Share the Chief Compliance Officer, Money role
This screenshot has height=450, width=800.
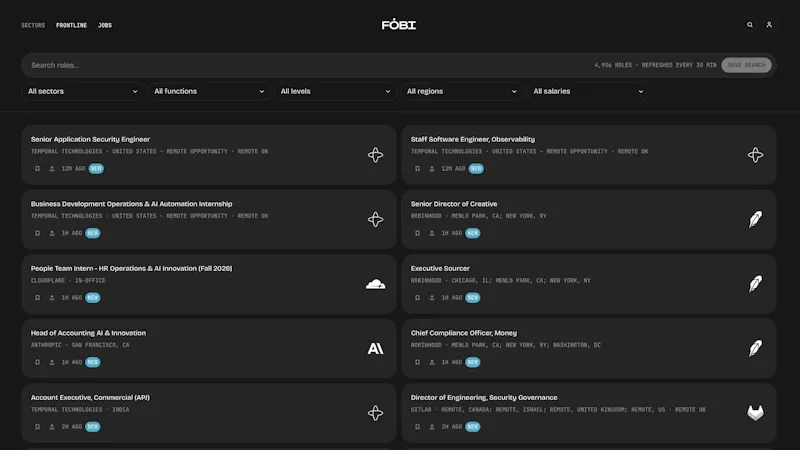point(432,362)
